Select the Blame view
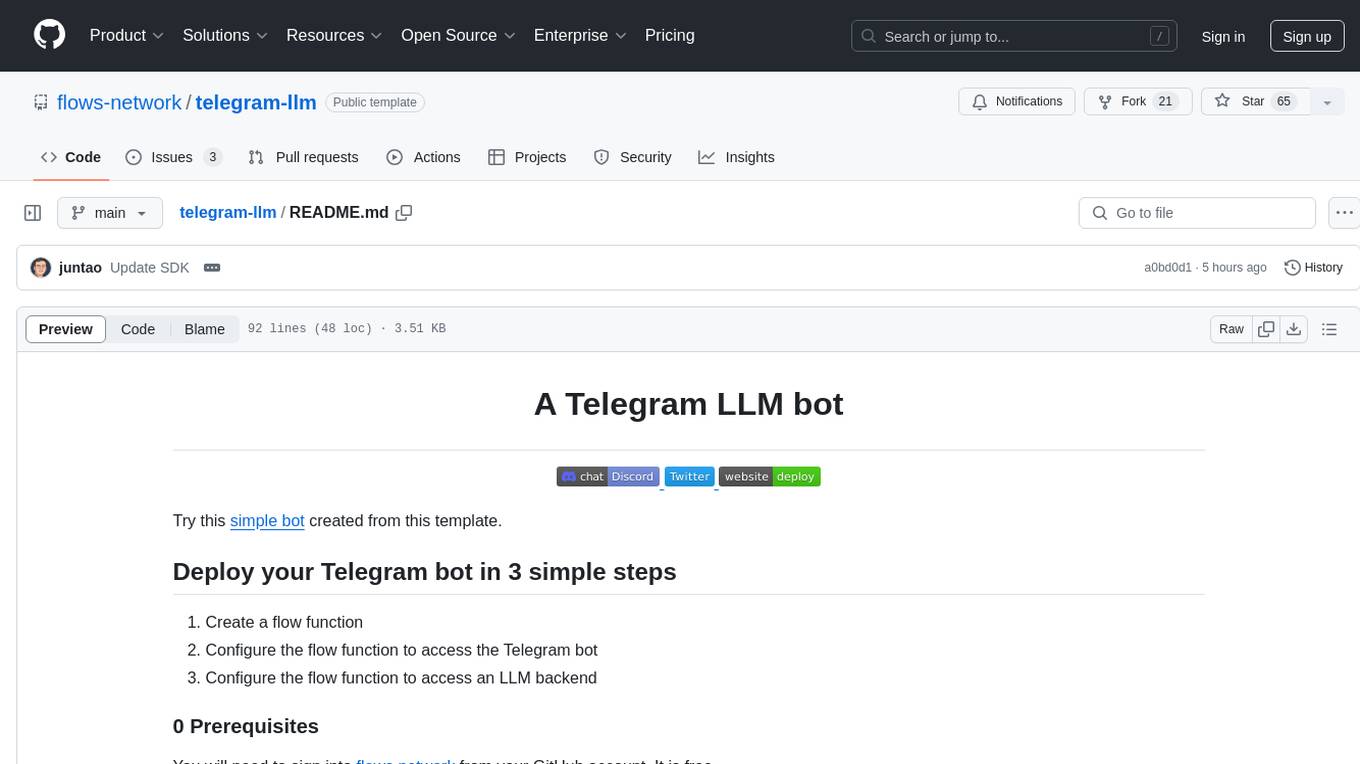 205,329
